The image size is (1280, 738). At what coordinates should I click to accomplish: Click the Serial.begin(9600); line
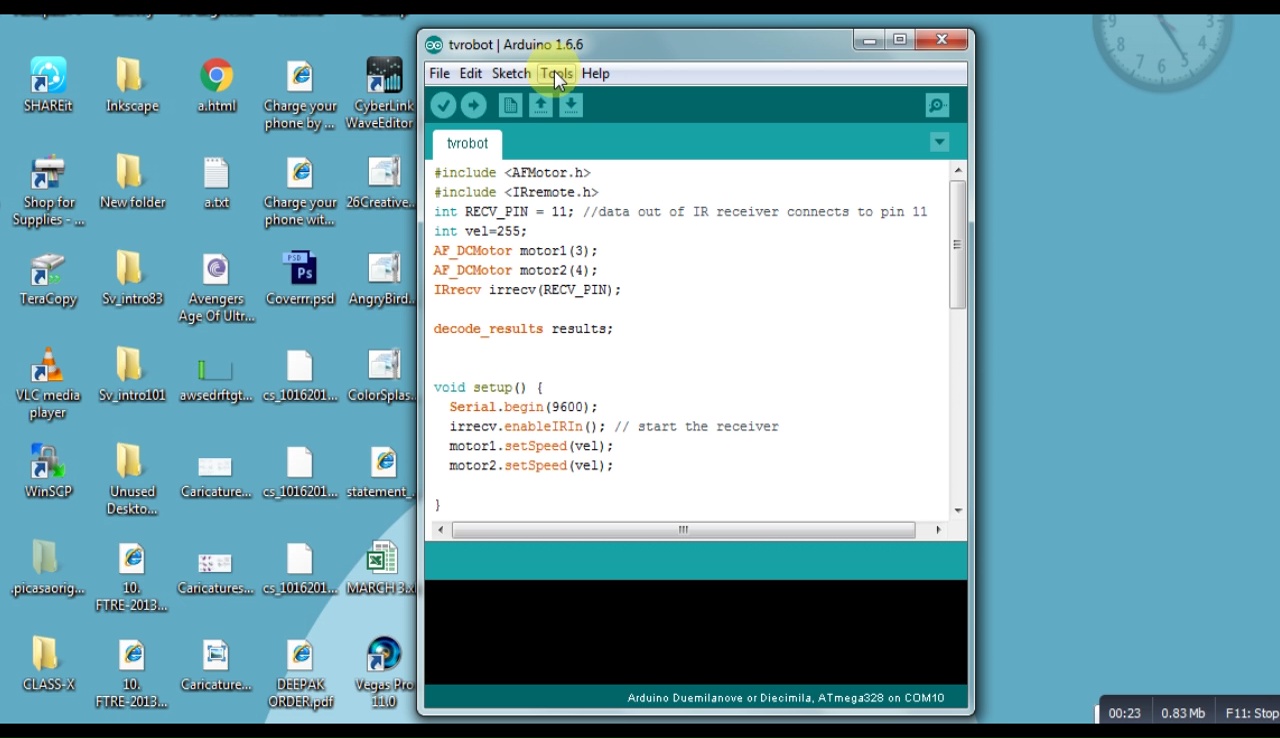click(523, 407)
